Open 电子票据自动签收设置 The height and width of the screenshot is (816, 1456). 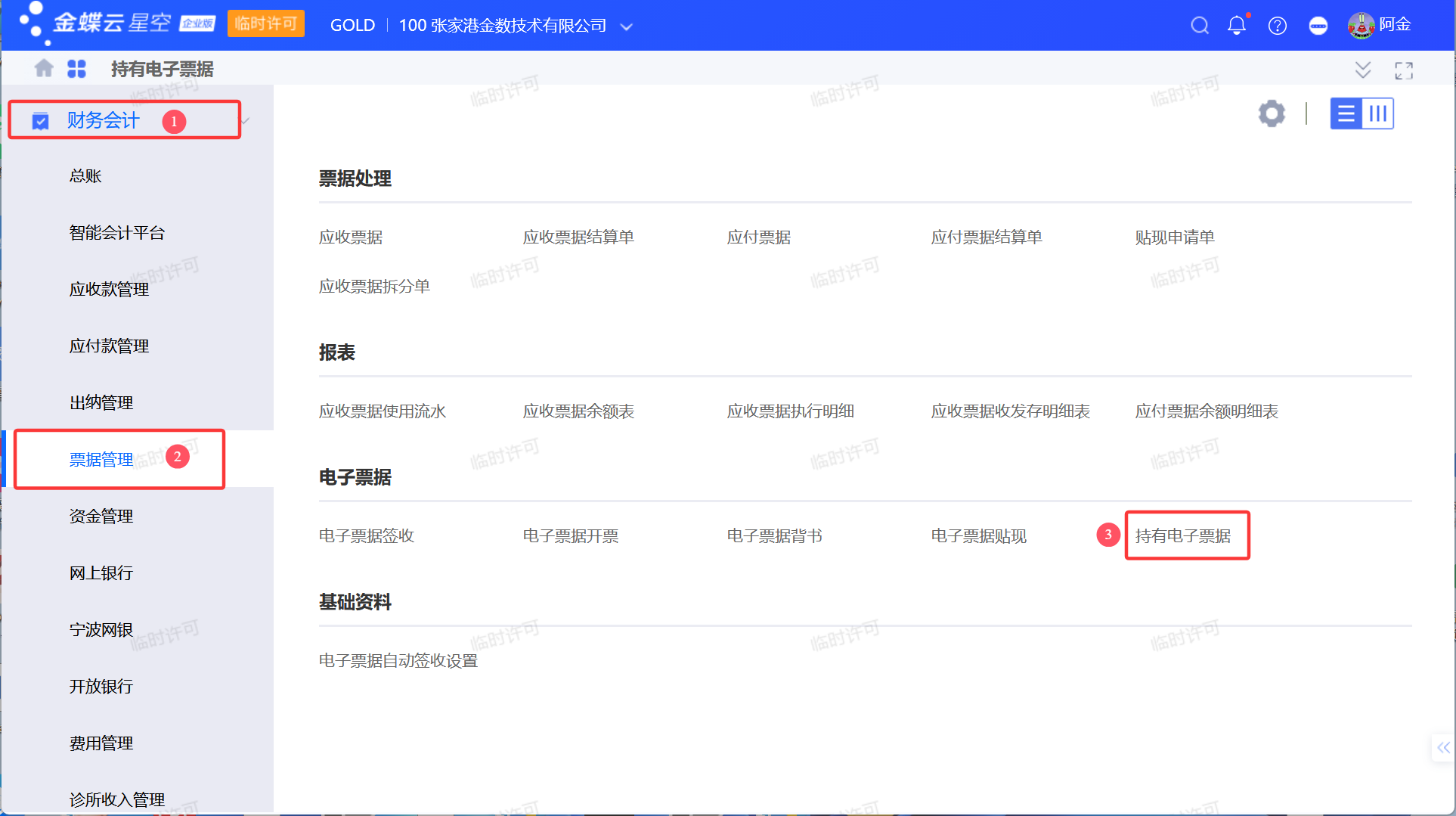click(398, 661)
